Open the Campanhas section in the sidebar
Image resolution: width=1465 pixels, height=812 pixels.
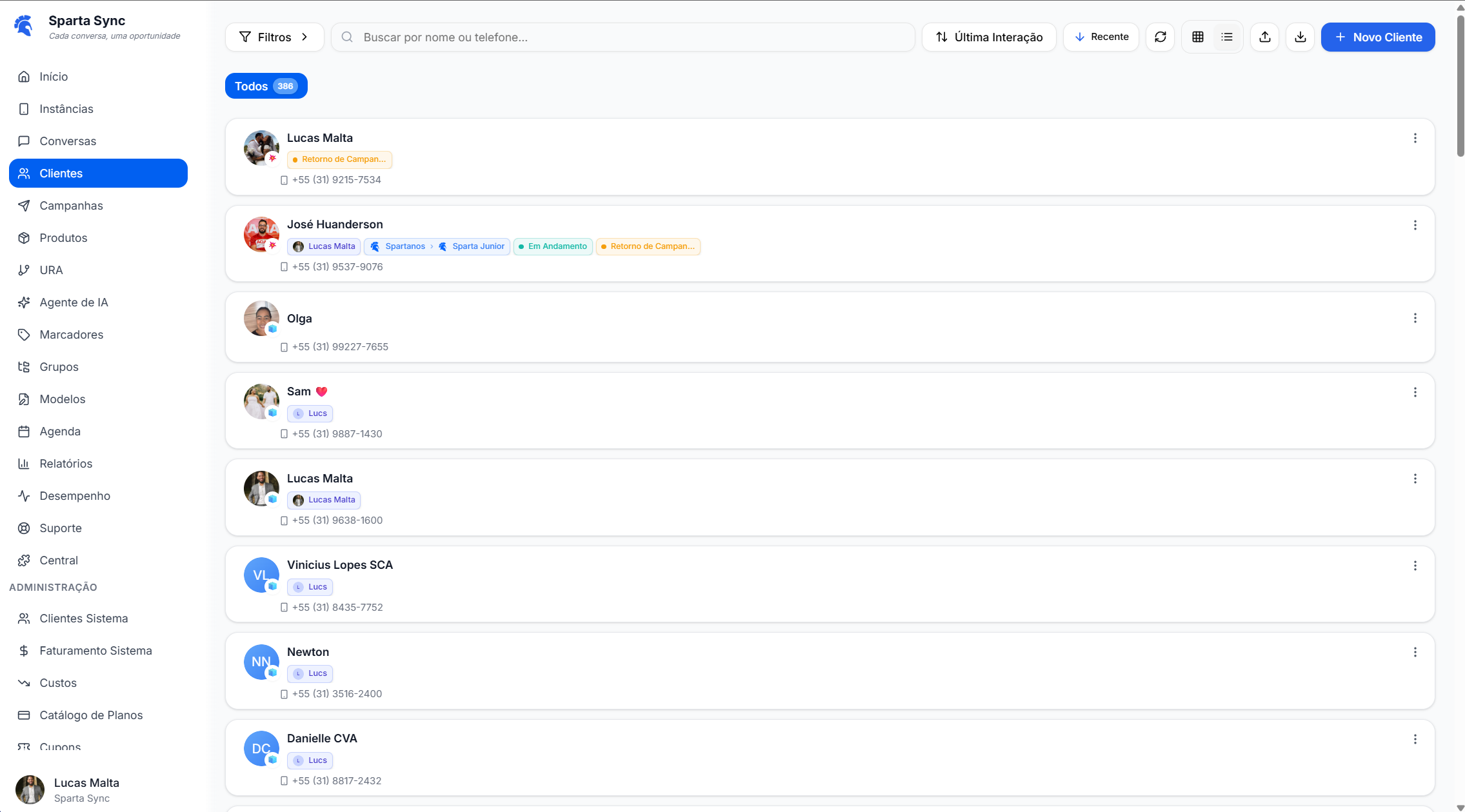tap(71, 205)
